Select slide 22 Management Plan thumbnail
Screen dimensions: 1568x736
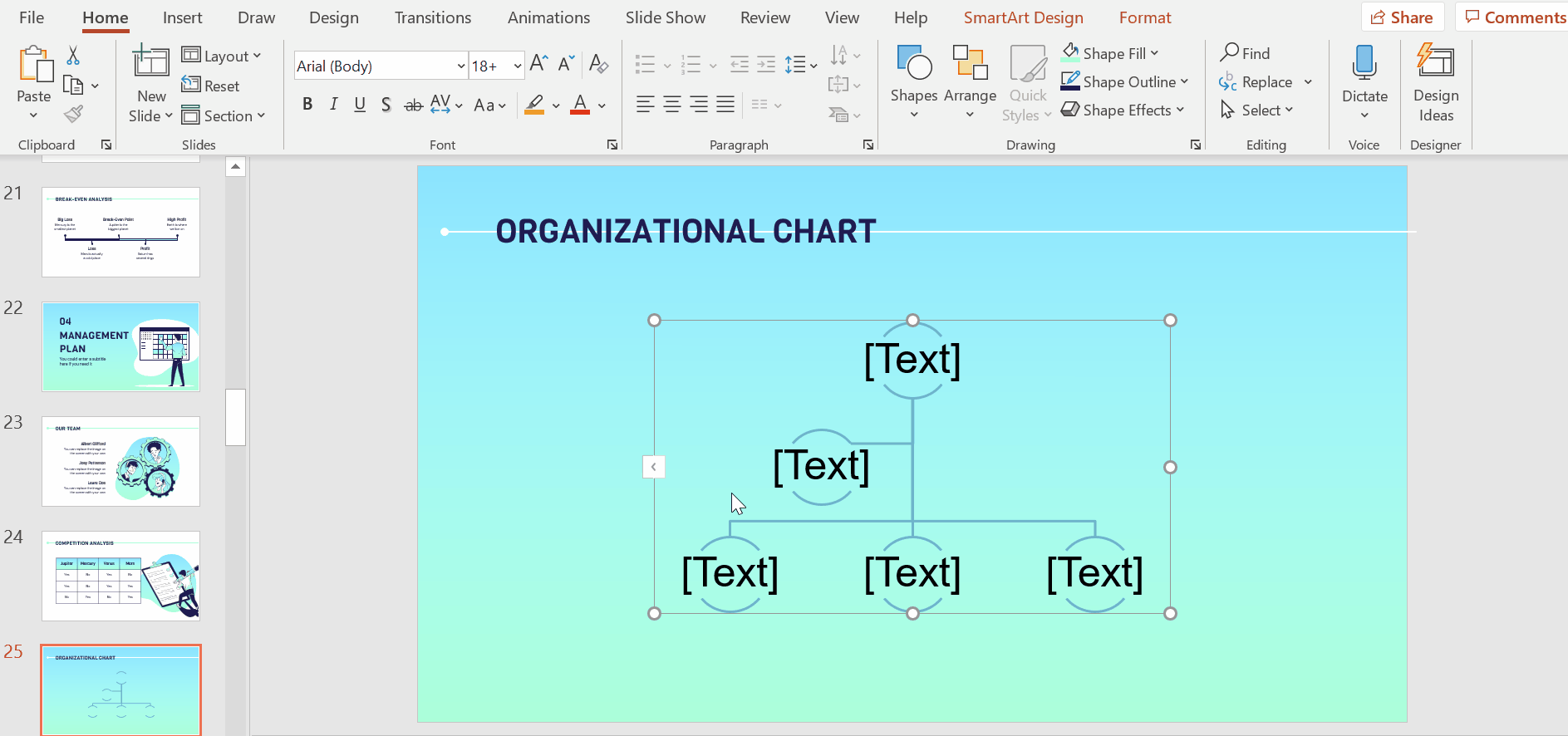121,346
